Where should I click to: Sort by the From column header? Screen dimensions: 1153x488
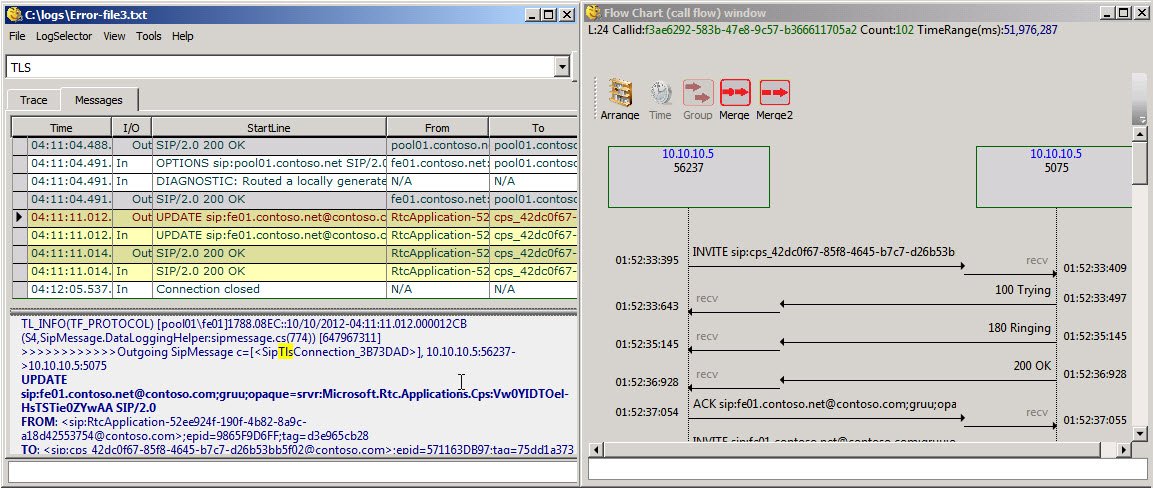pyautogui.click(x=438, y=128)
